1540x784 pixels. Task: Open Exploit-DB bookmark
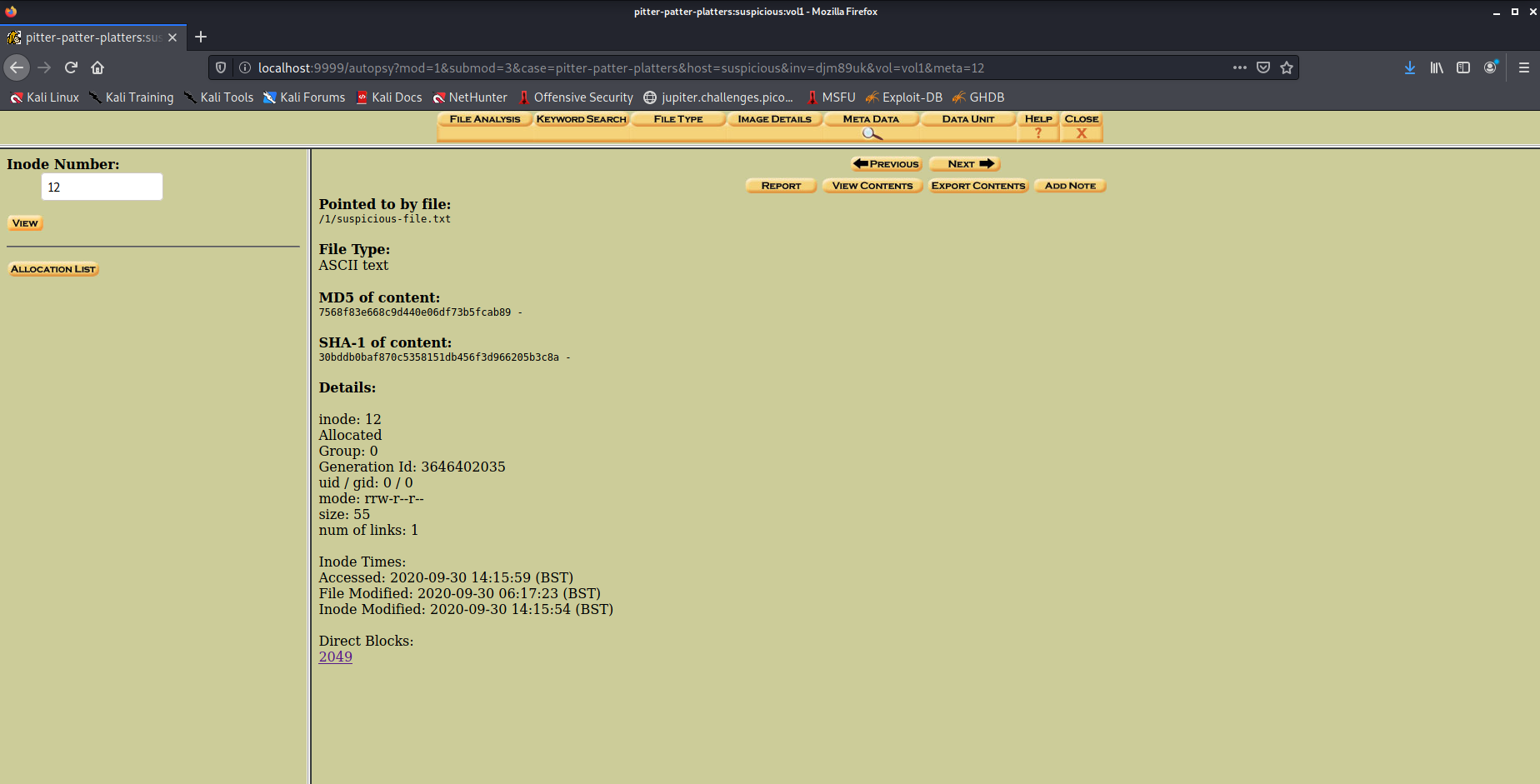[x=904, y=97]
